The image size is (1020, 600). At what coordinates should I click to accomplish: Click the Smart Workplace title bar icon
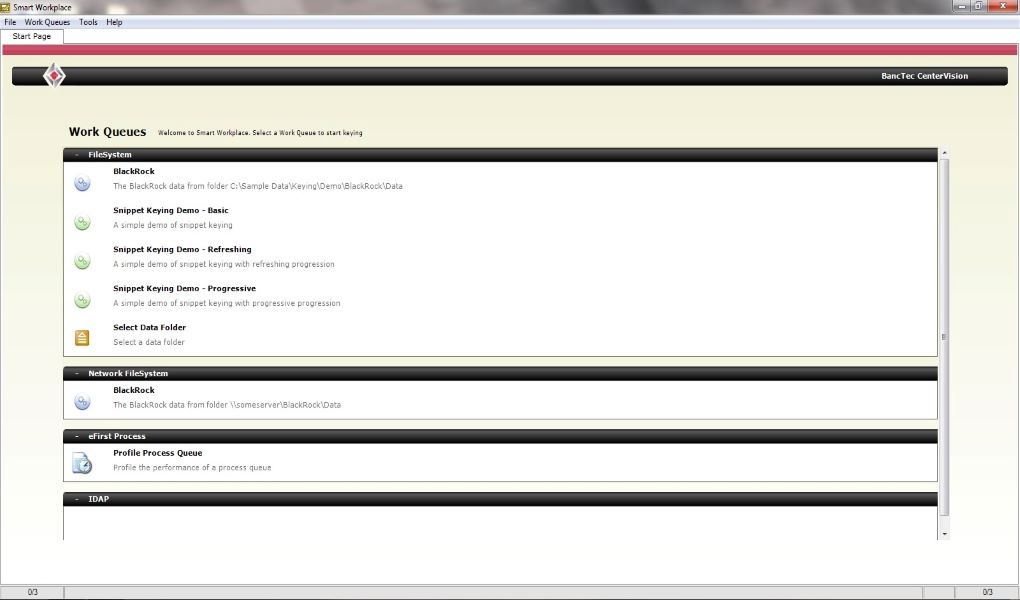click(x=5, y=7)
